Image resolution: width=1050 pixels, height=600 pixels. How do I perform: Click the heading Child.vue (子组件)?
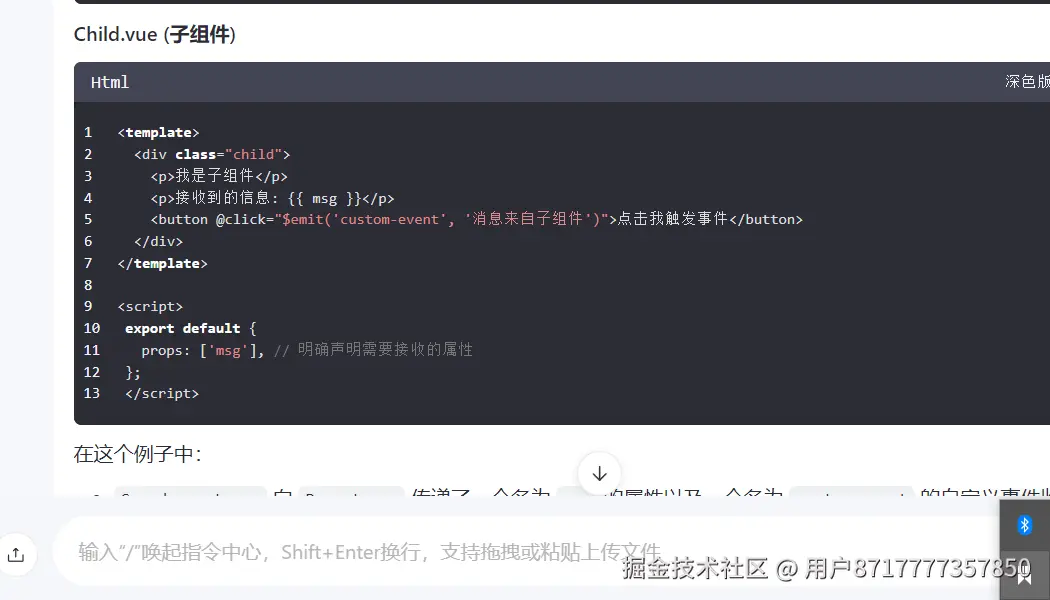point(155,34)
